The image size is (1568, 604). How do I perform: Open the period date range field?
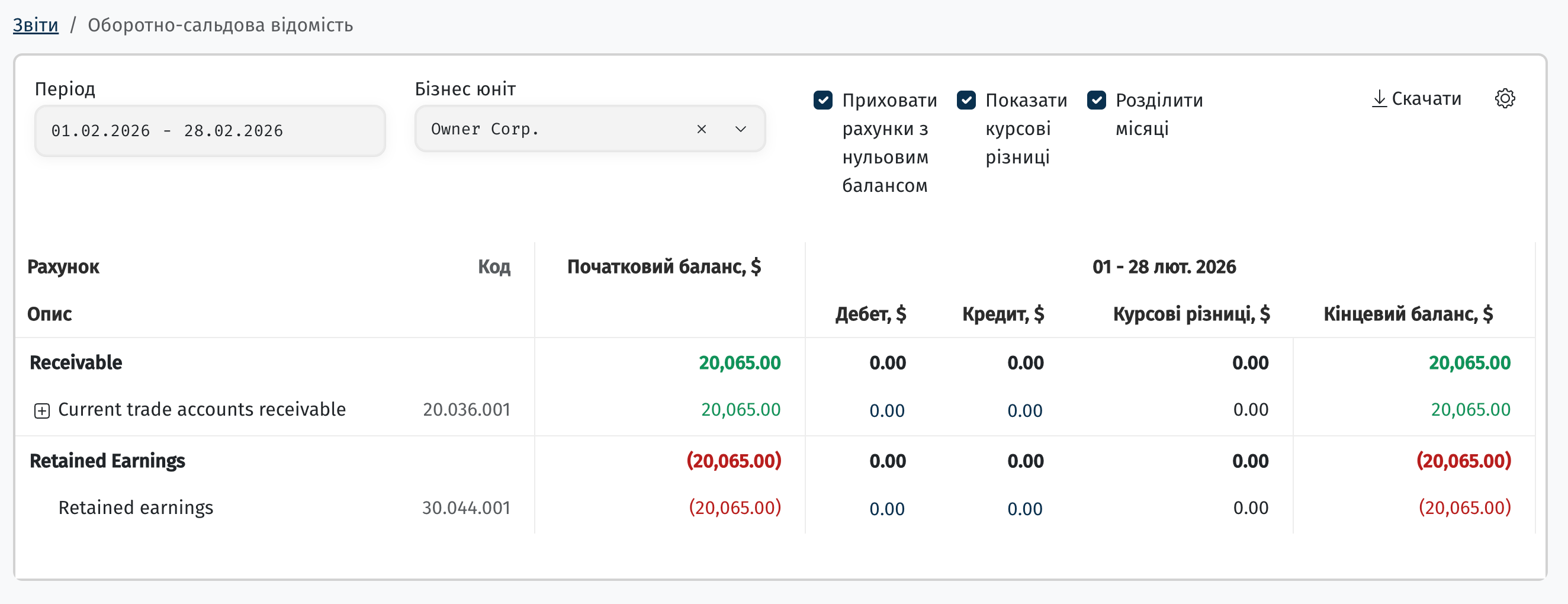[210, 131]
